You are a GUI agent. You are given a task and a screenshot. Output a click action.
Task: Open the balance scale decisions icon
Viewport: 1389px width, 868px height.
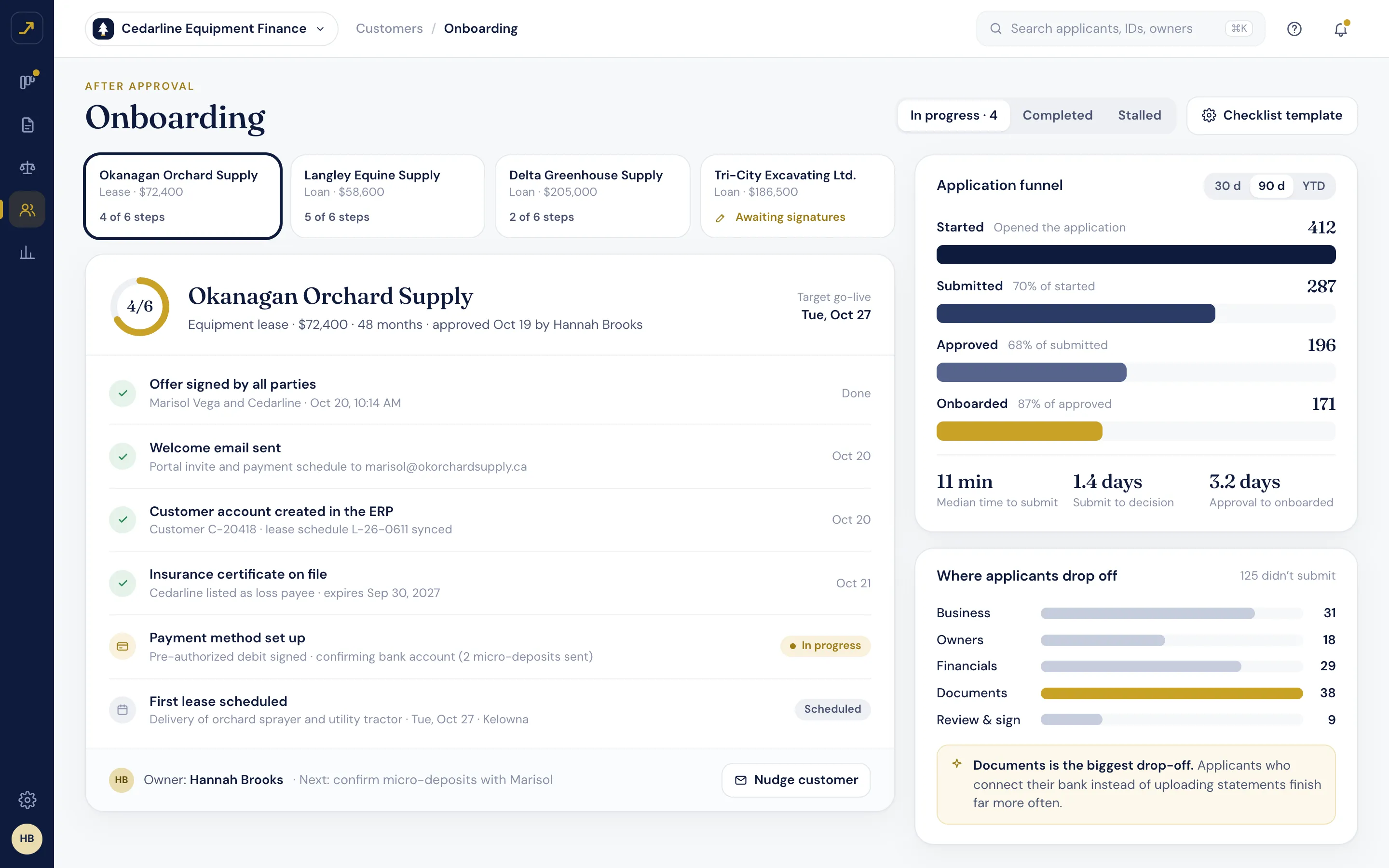(27, 167)
